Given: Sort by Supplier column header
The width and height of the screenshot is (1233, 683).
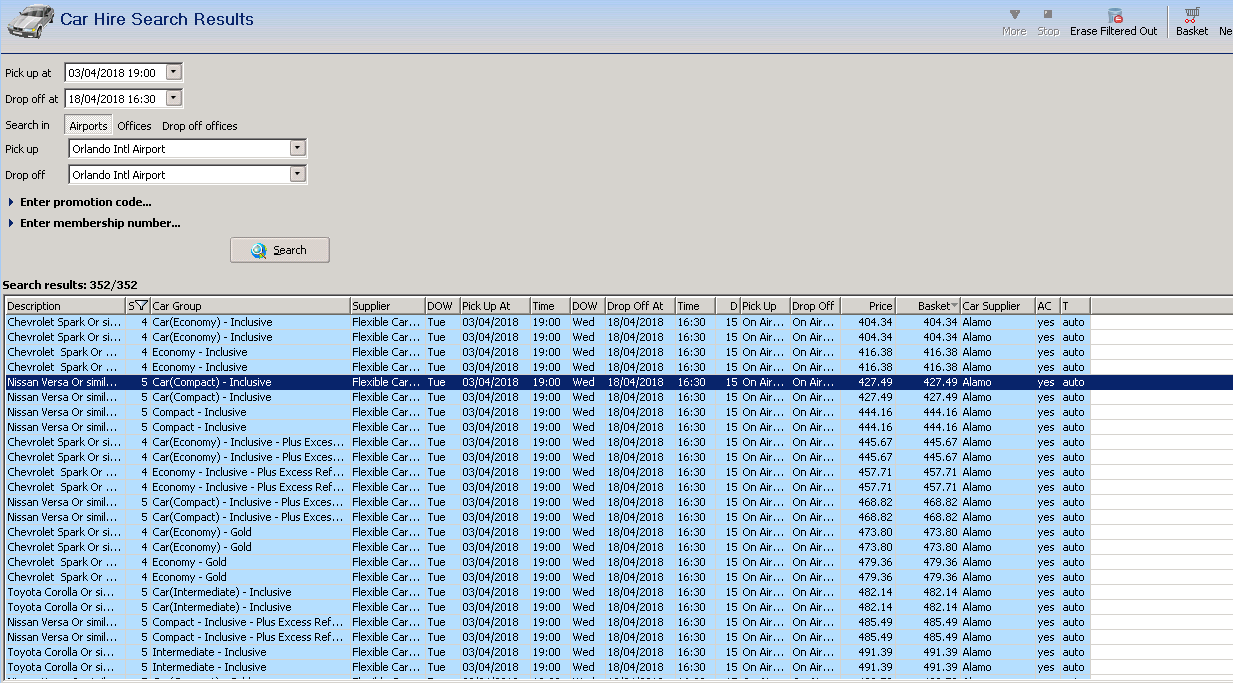Looking at the screenshot, I should click(x=387, y=306).
